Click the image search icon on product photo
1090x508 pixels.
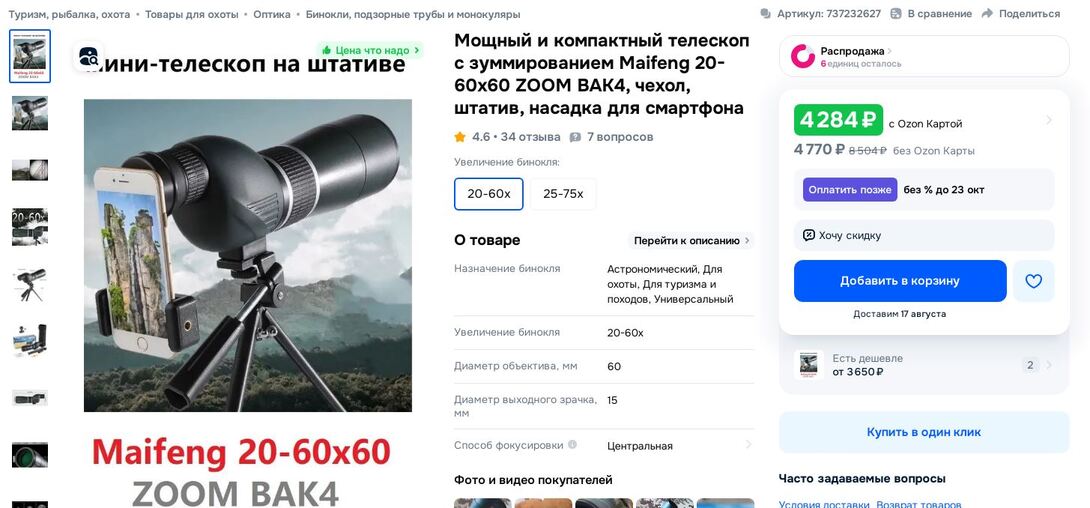(x=88, y=56)
